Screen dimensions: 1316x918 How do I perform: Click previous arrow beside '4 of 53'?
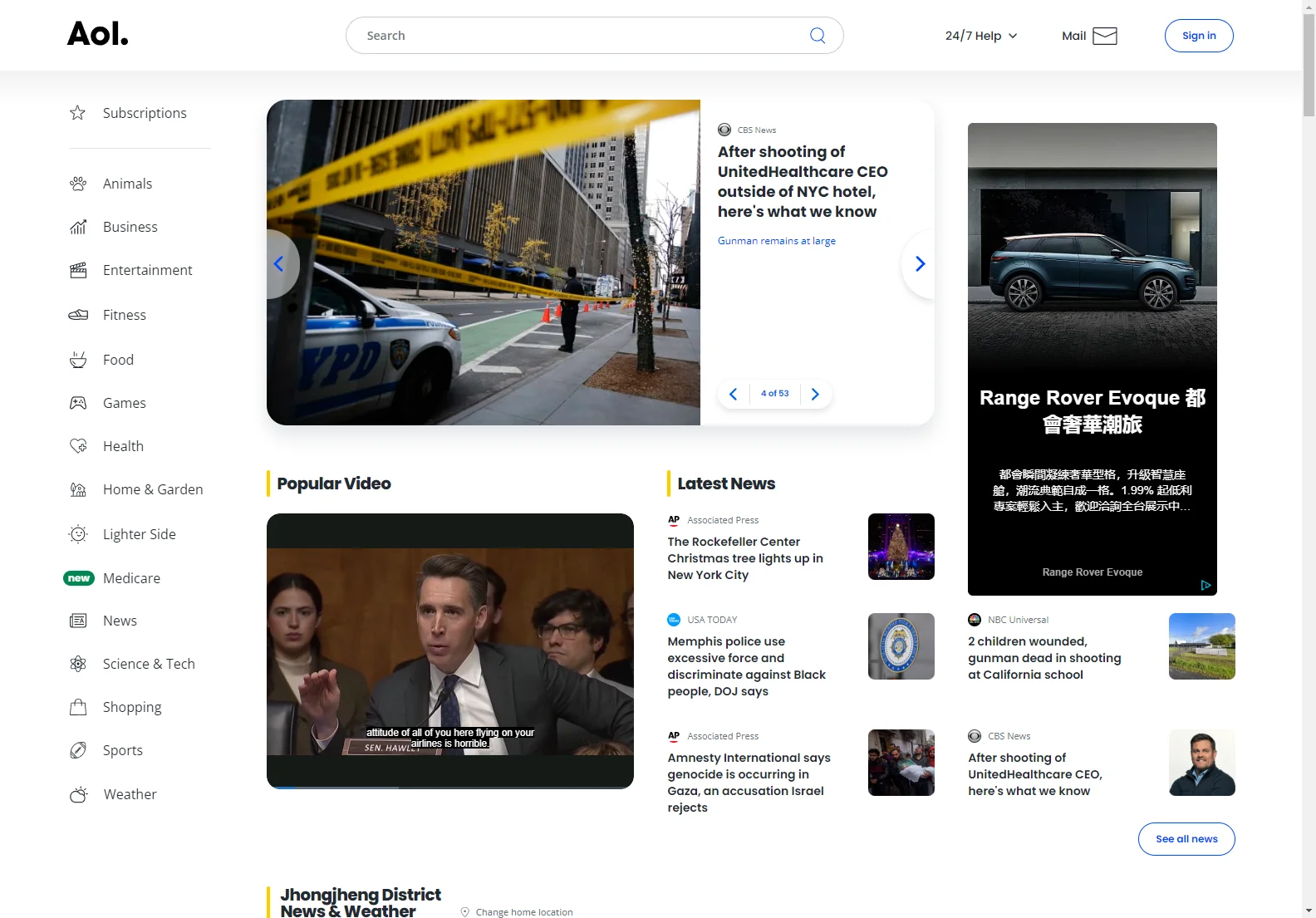(x=733, y=394)
